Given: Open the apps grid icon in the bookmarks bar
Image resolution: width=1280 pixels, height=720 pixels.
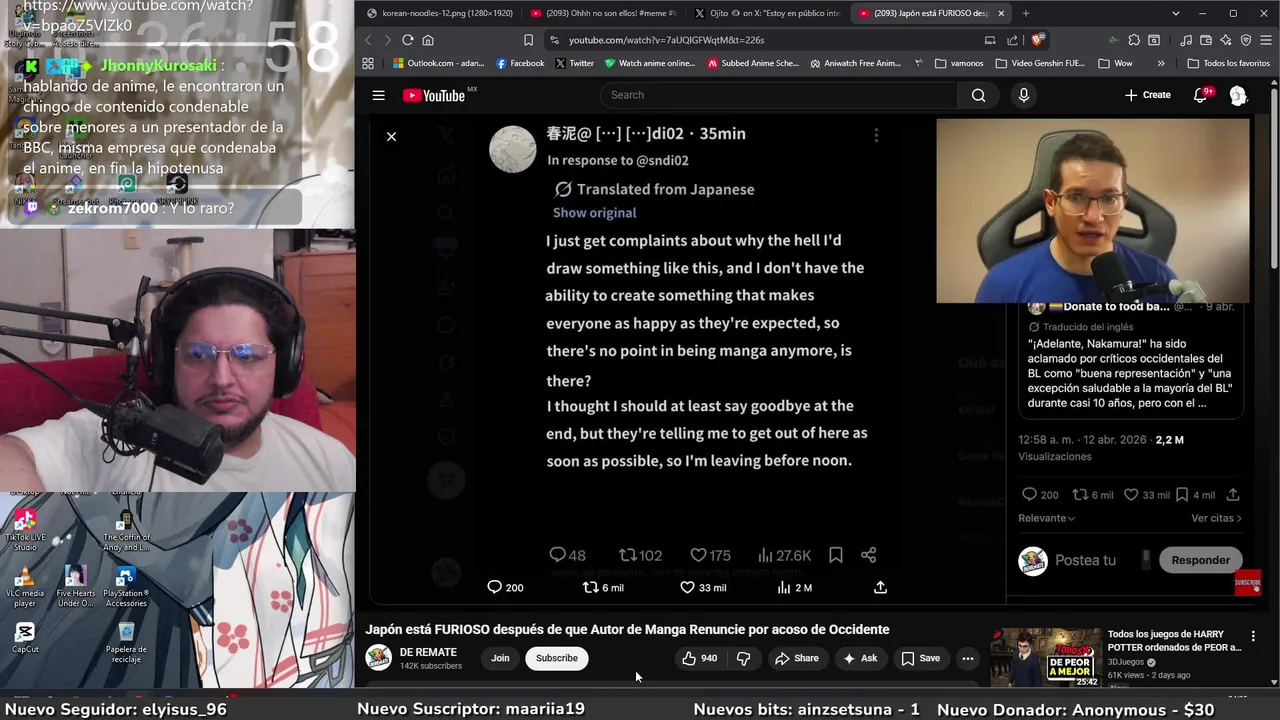Looking at the screenshot, I should [368, 63].
